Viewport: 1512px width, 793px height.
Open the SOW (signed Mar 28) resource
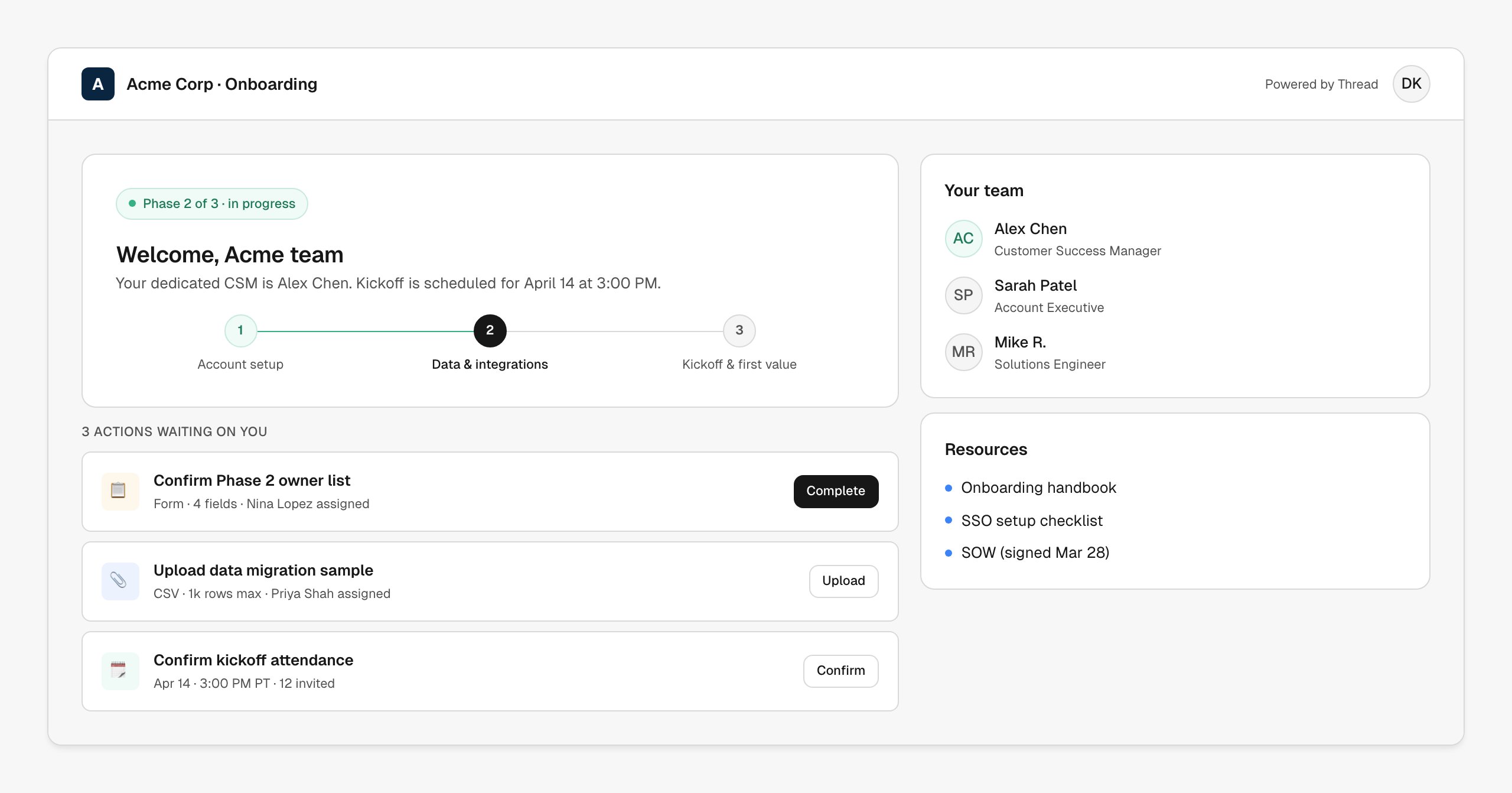click(x=1035, y=552)
